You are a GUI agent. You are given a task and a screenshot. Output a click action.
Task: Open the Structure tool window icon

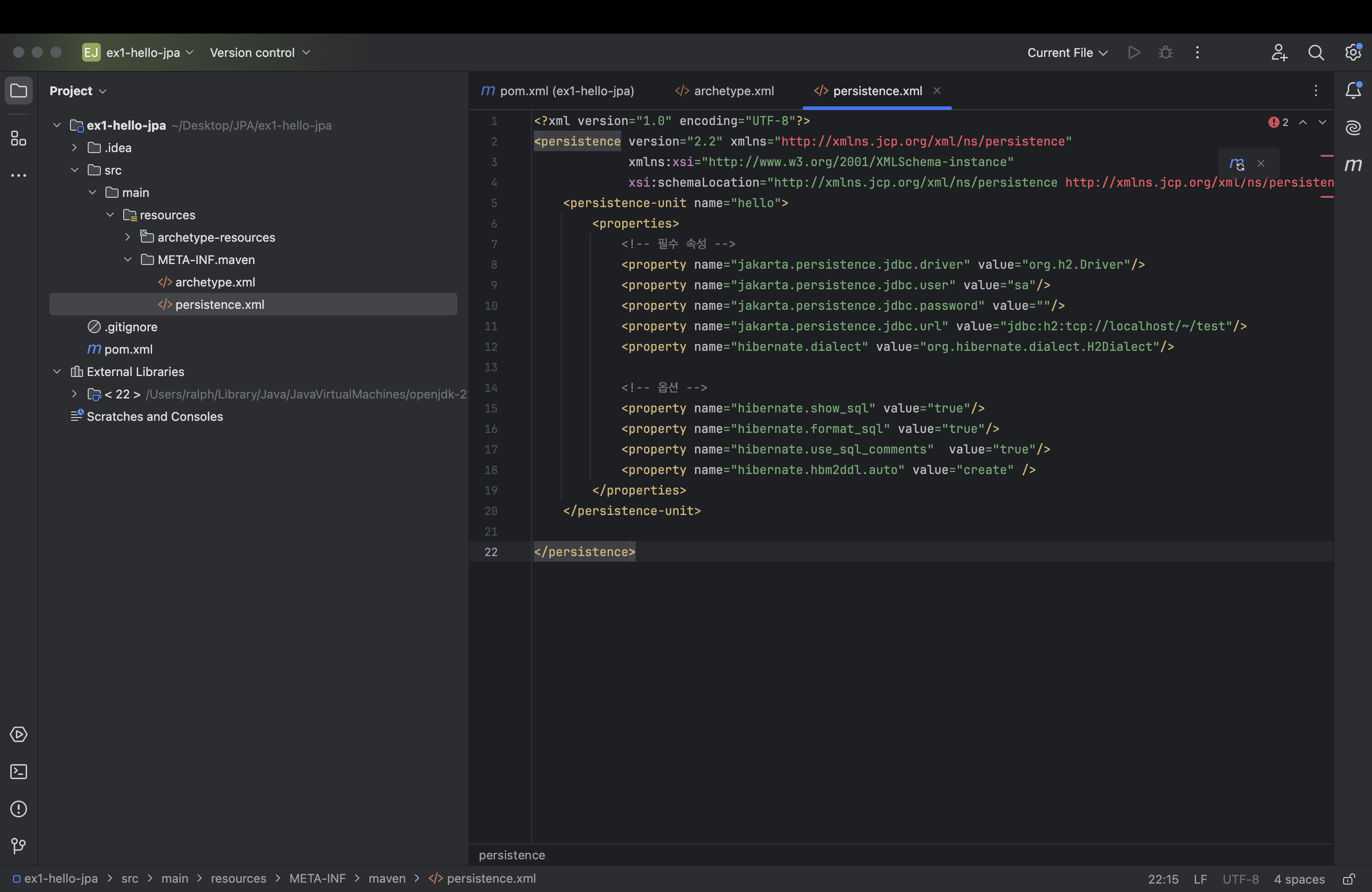pyautogui.click(x=19, y=138)
